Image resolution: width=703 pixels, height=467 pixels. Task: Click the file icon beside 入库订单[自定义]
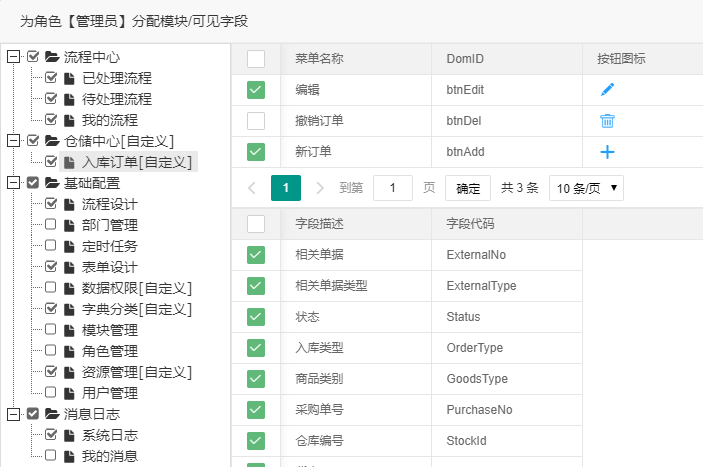tap(70, 162)
